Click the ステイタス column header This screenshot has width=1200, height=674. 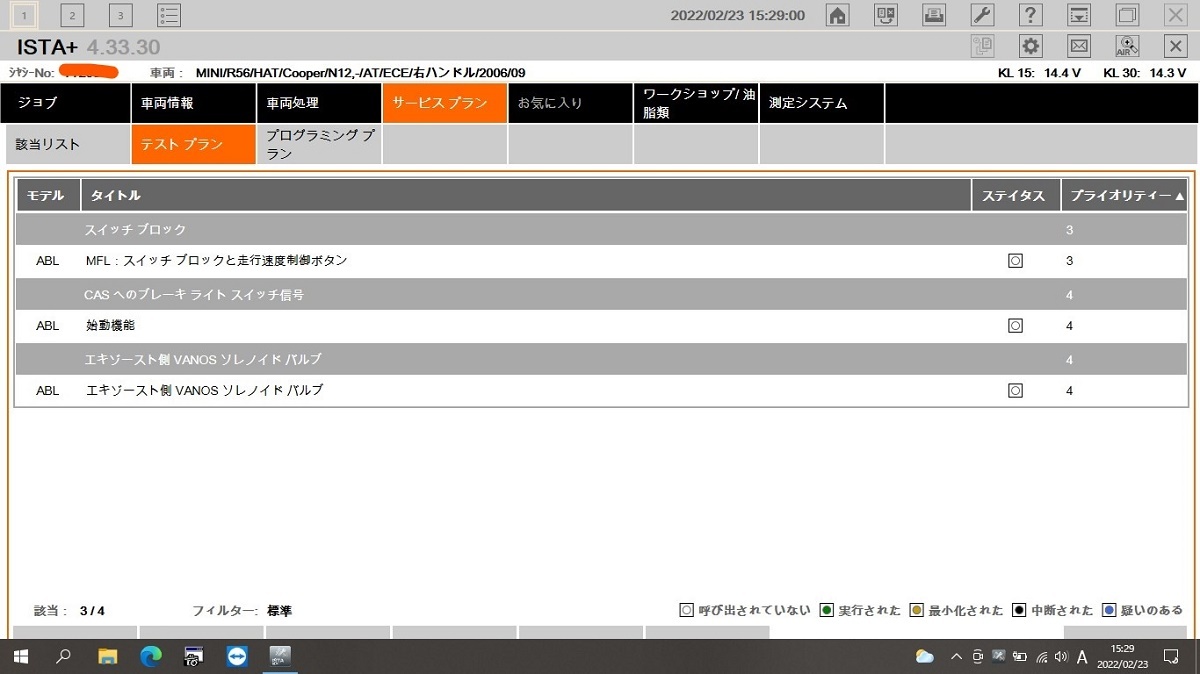point(1015,196)
